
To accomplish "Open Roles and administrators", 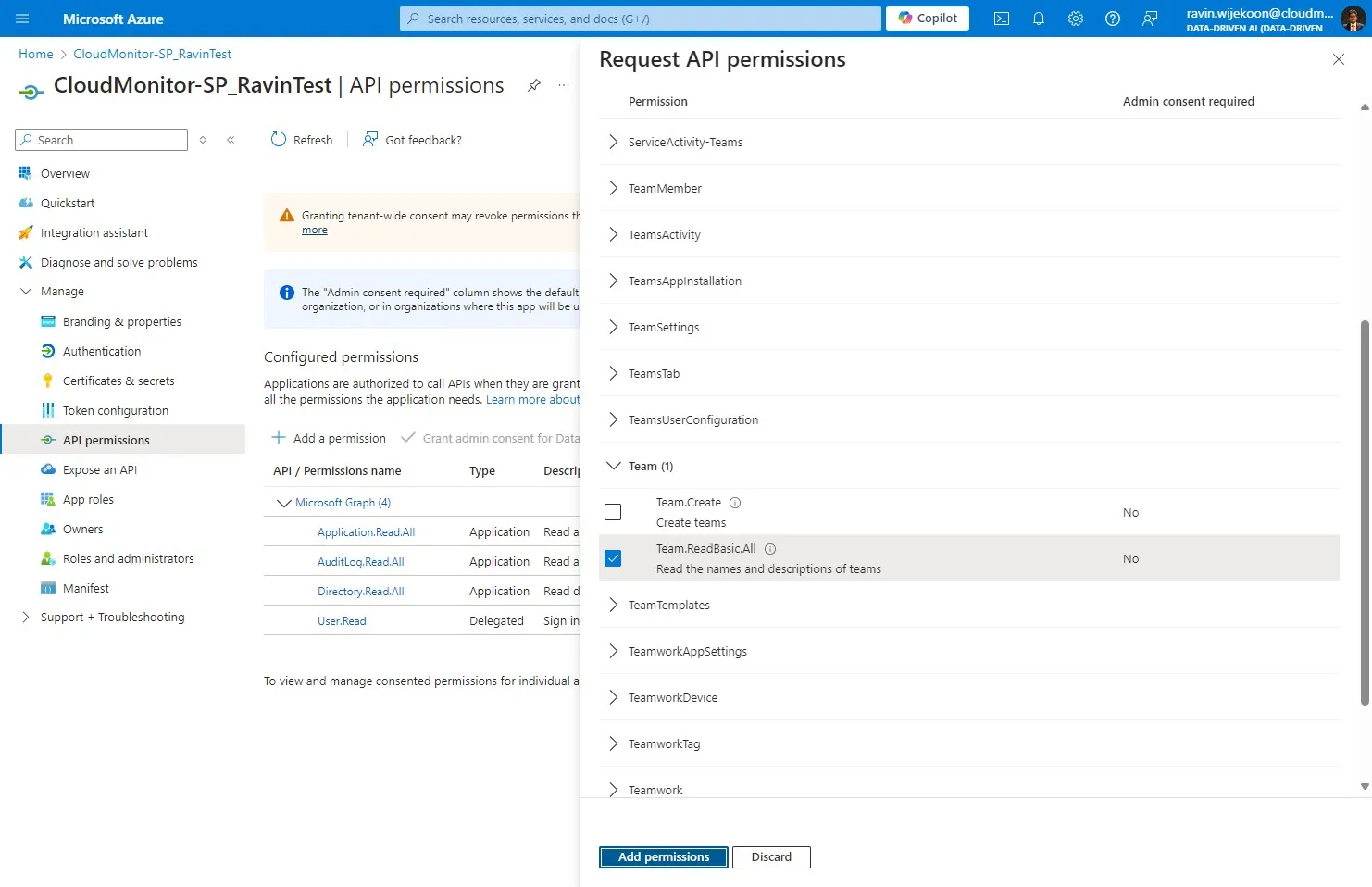I will [128, 558].
